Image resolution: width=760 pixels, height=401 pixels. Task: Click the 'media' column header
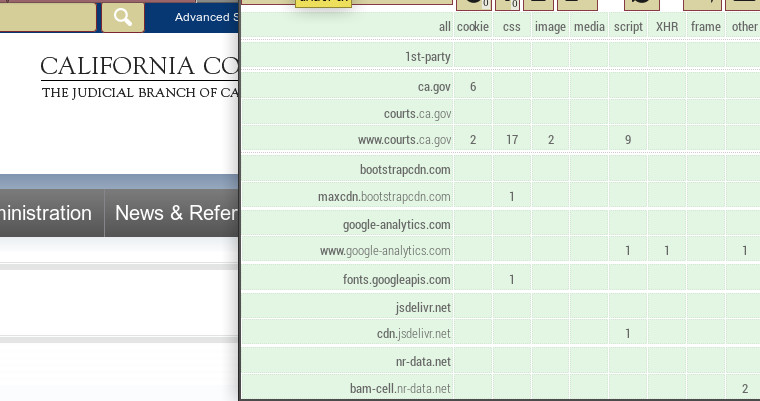pyautogui.click(x=589, y=26)
